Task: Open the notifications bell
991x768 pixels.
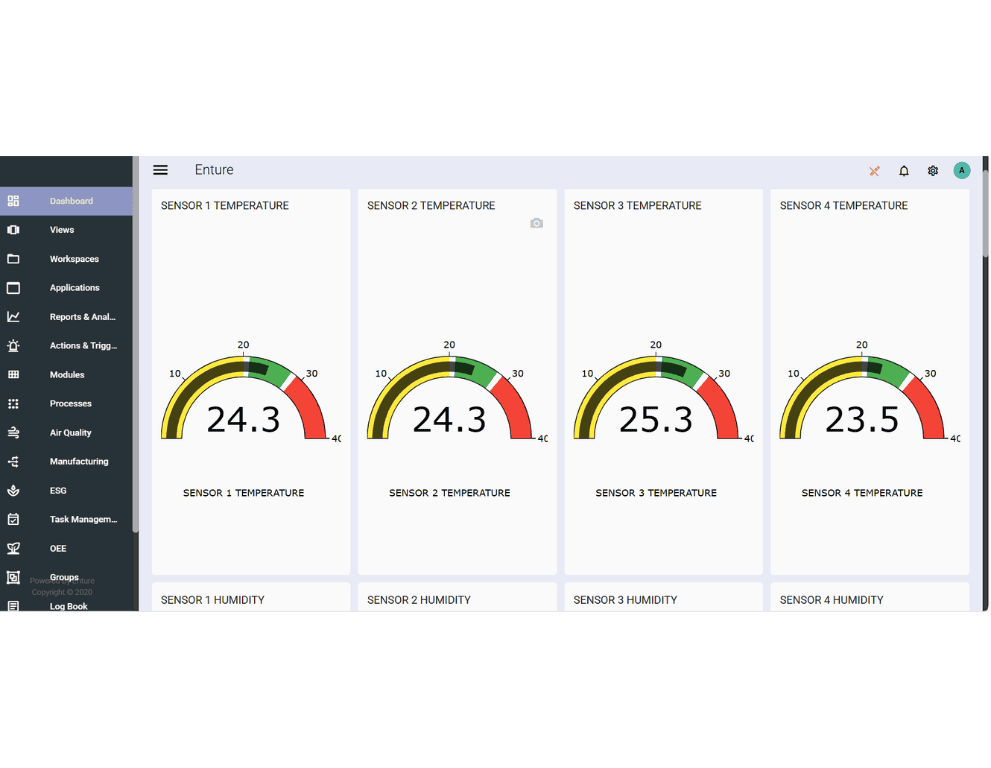Action: [904, 171]
